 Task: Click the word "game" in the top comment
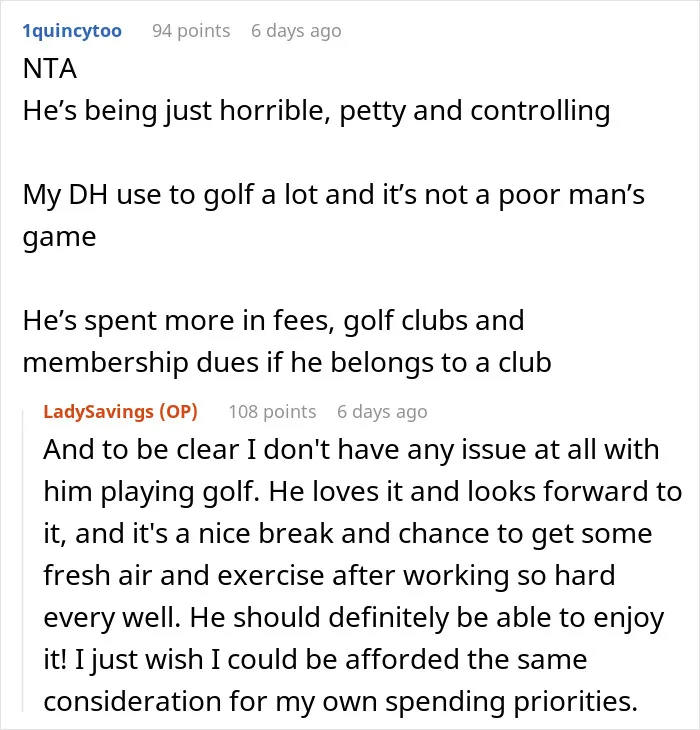click(x=60, y=238)
